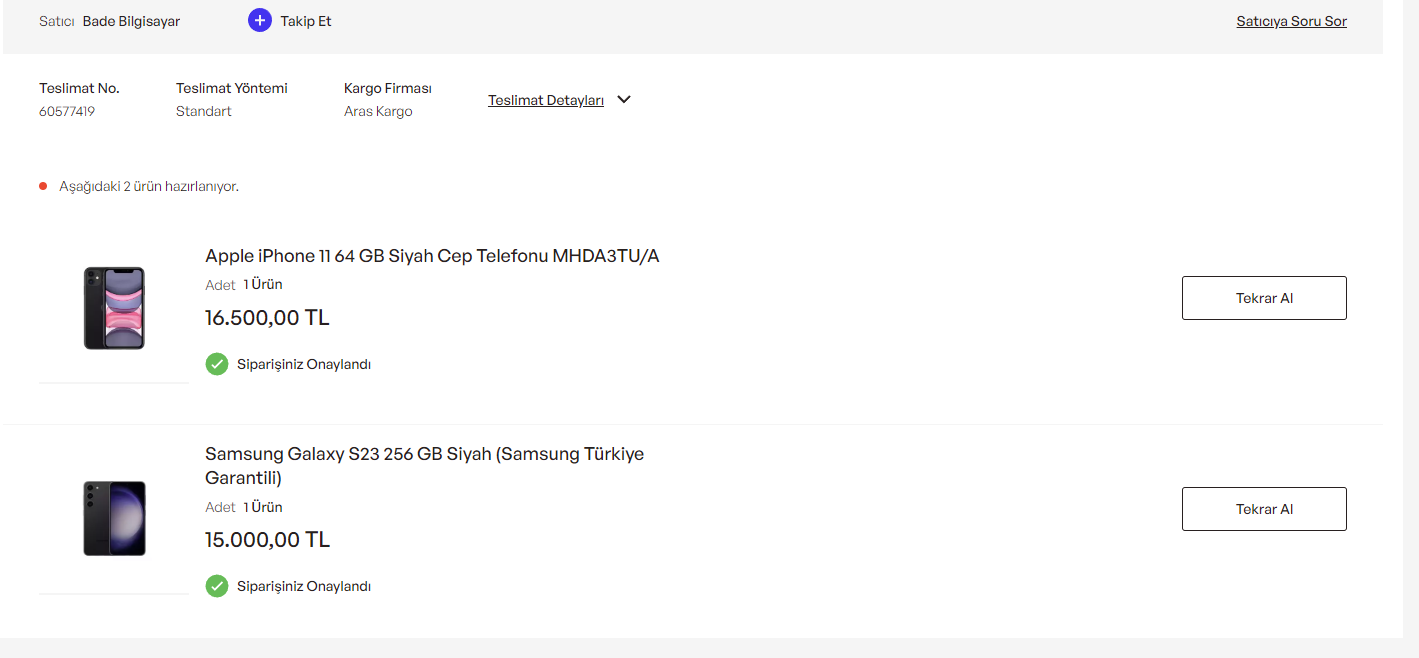Click the Aras Kargo carrier name
The image size is (1419, 658).
pos(378,112)
